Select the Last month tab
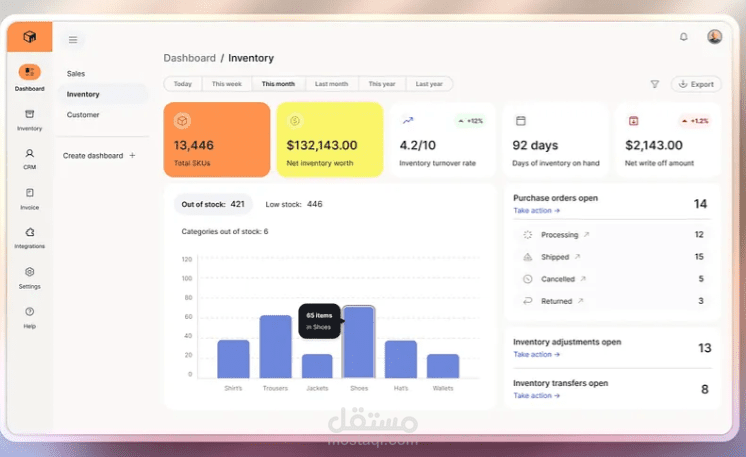Viewport: 746px width, 457px height. [332, 84]
